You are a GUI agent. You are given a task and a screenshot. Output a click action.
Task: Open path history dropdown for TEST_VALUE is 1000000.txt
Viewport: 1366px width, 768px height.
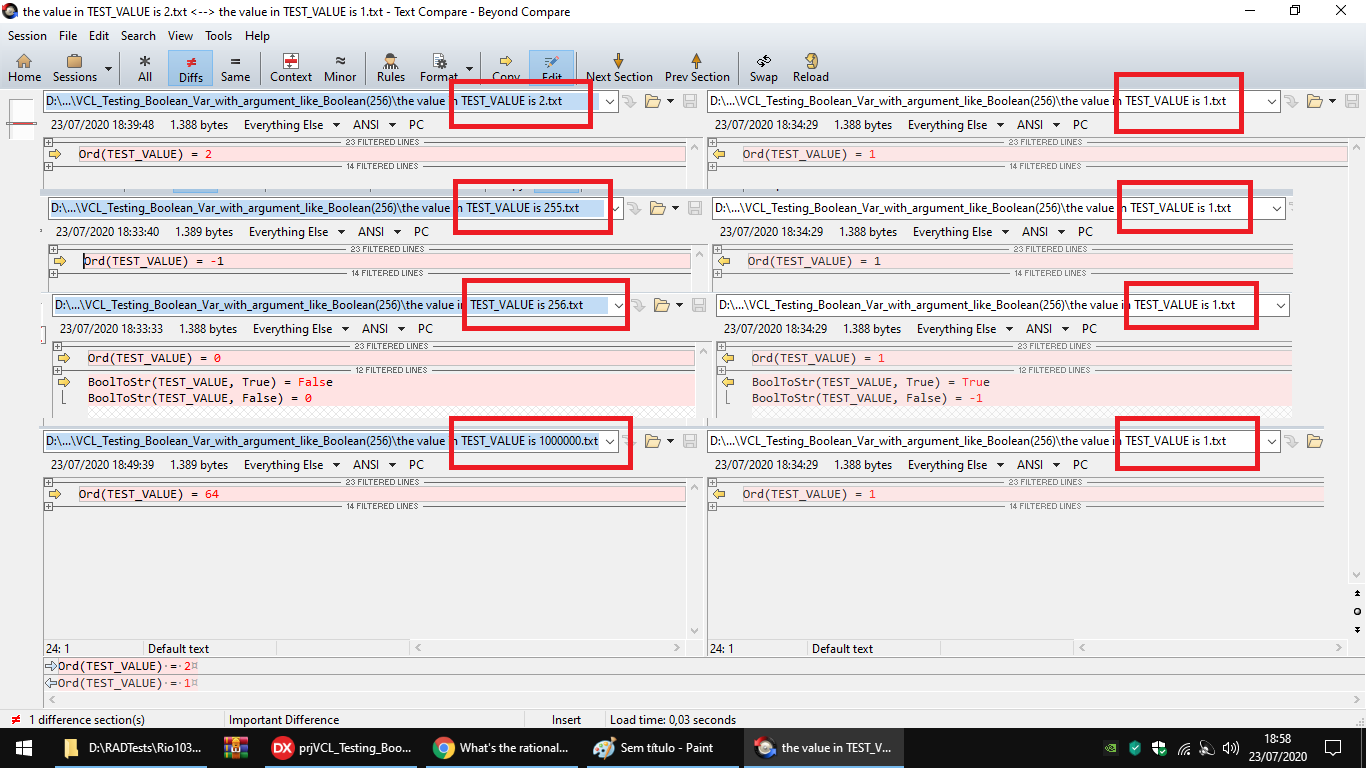[609, 441]
